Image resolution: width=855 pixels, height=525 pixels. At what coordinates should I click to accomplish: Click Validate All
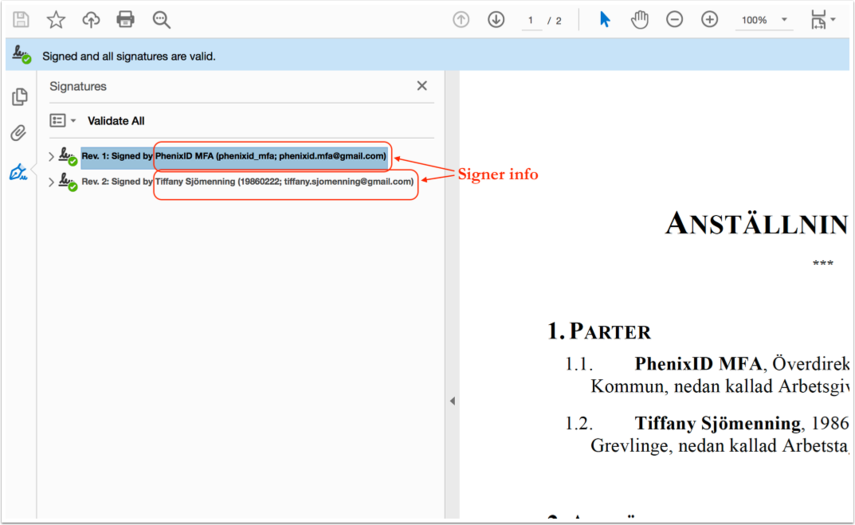(x=116, y=121)
